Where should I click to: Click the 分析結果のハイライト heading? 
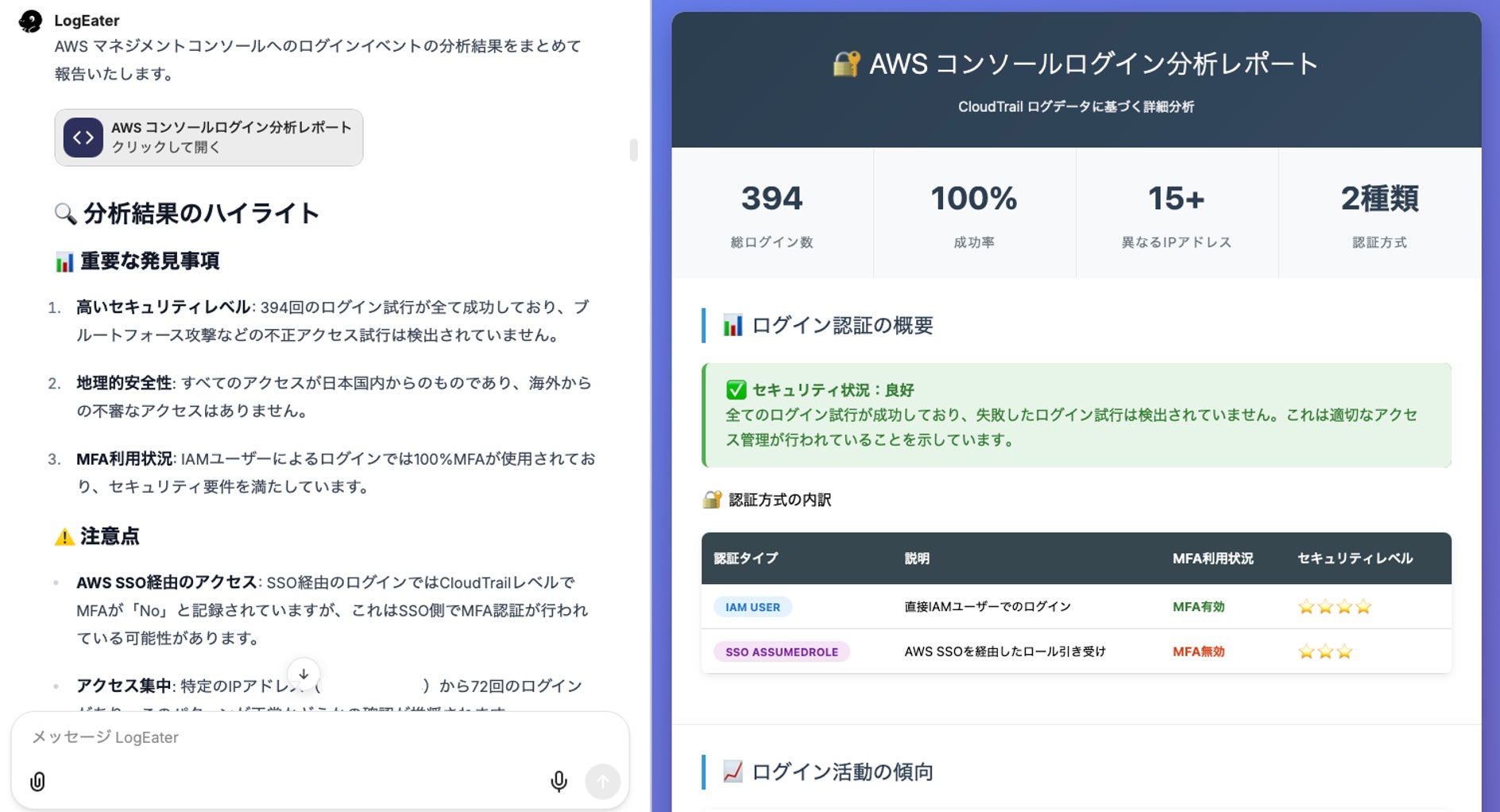[202, 213]
